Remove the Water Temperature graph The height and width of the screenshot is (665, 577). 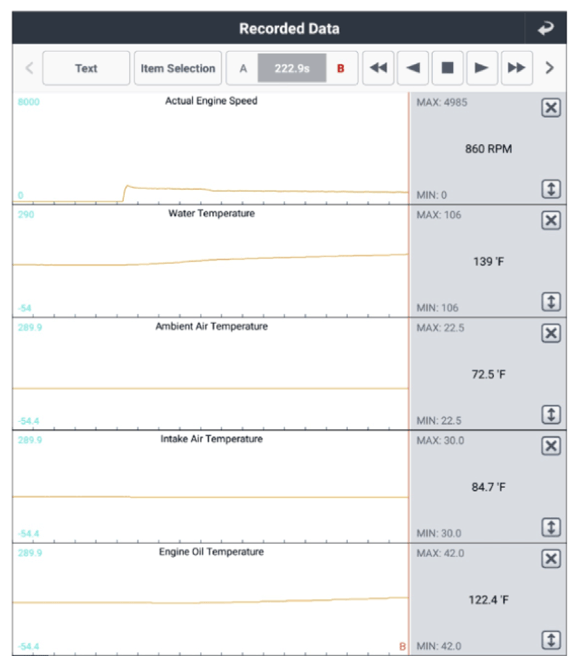tap(551, 221)
